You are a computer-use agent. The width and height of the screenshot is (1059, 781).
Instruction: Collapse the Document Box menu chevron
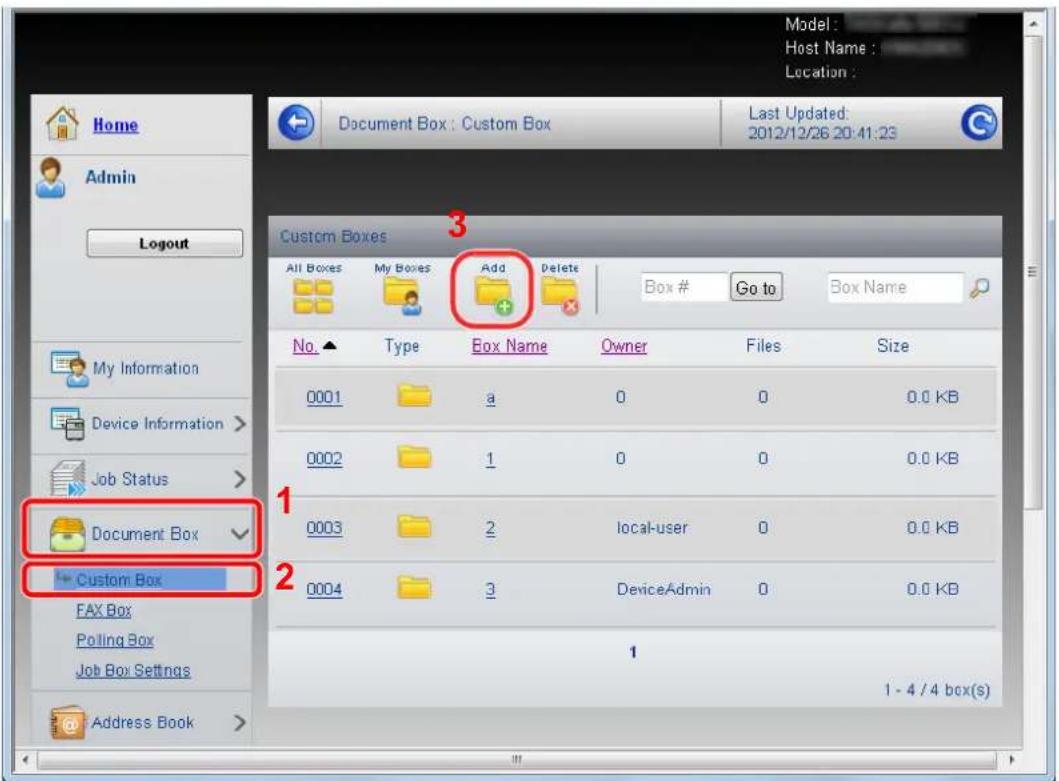240,534
